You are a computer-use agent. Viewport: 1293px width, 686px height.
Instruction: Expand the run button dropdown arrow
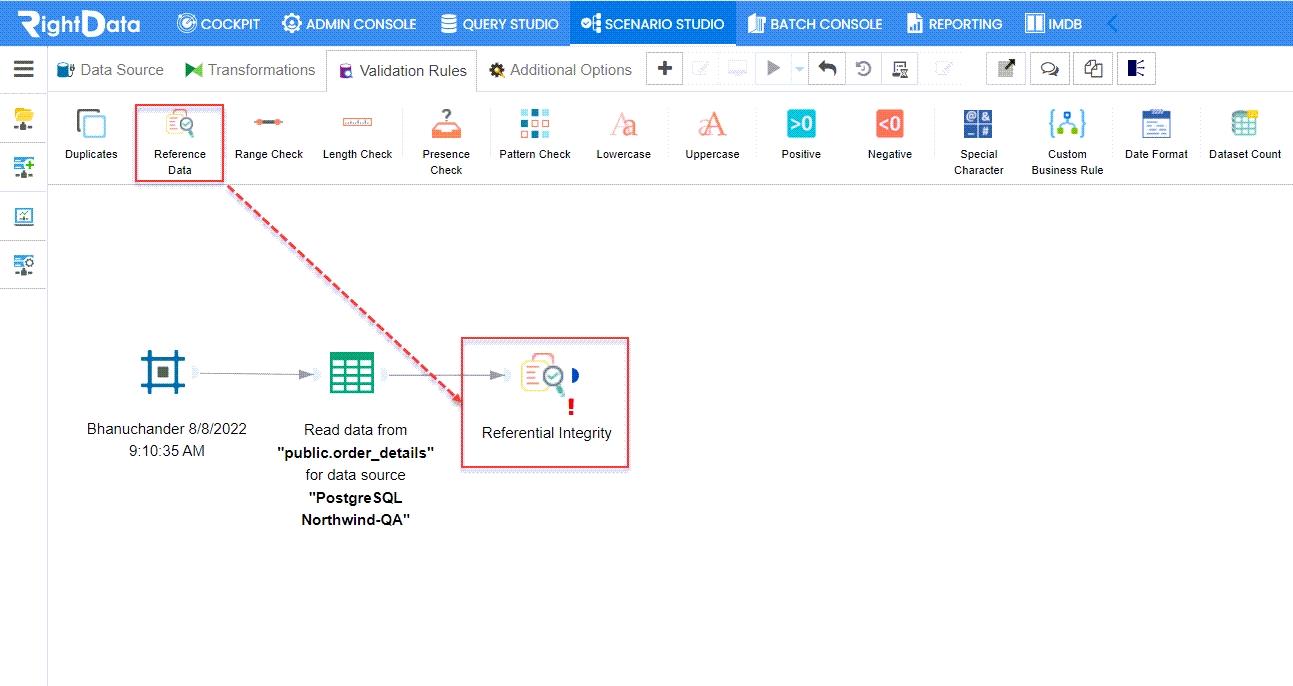pyautogui.click(x=799, y=69)
